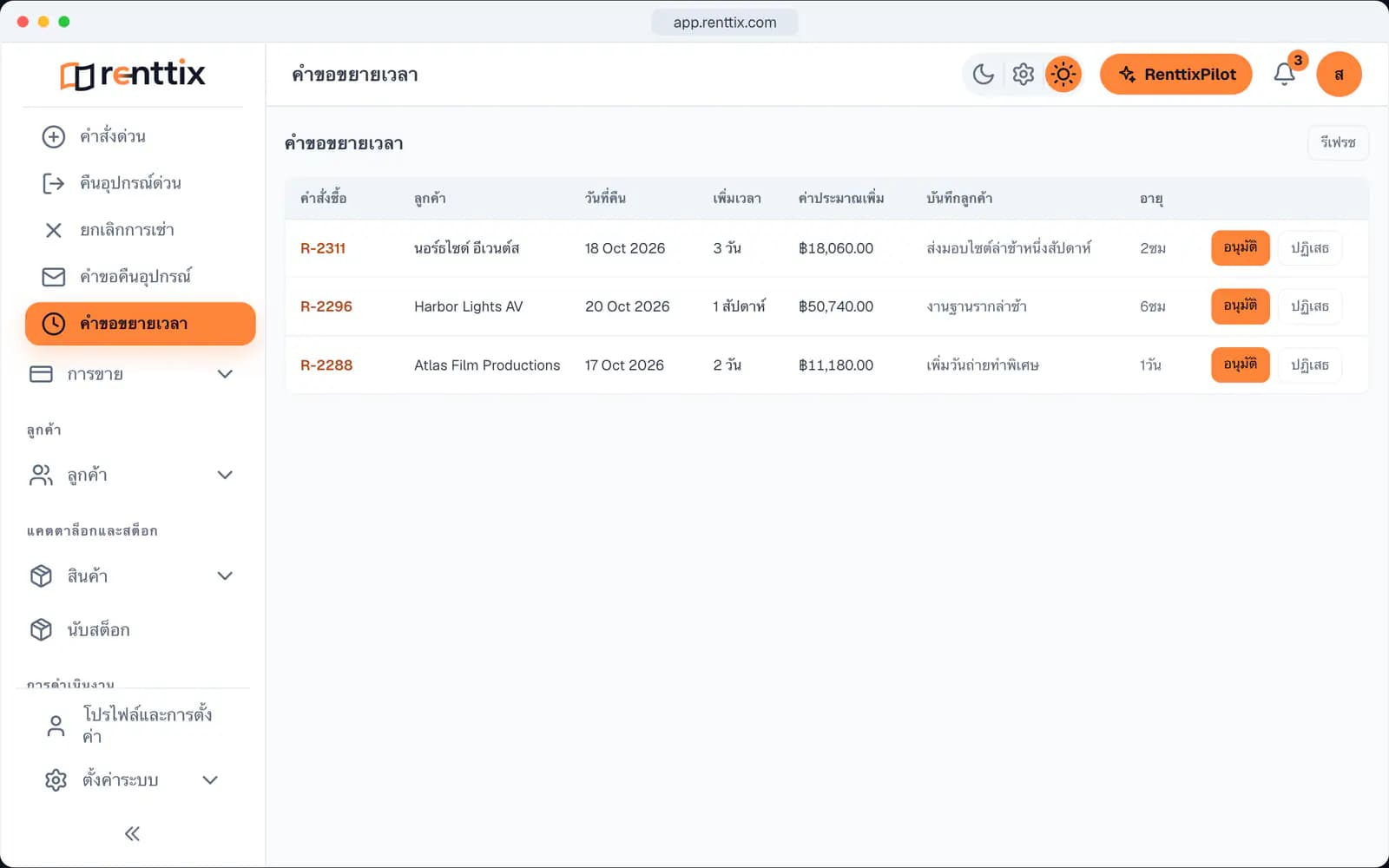Click the box icon beside นับสต็อก
Viewport: 1389px width, 868px height.
click(x=41, y=629)
